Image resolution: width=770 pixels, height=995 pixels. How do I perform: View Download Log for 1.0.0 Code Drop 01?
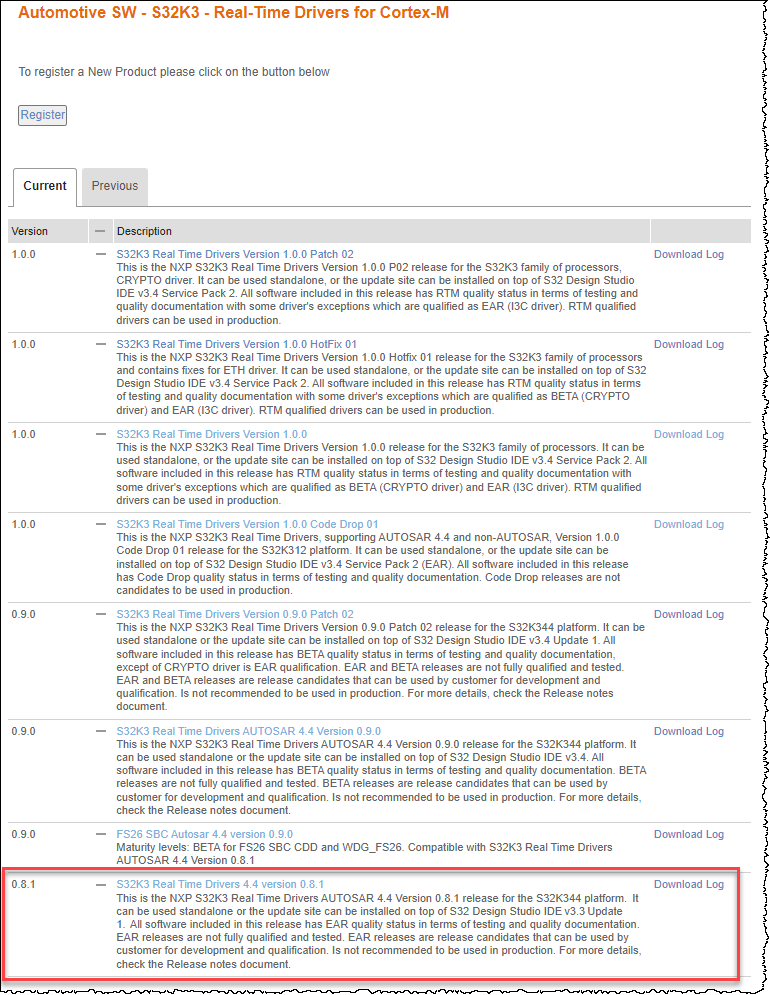689,525
